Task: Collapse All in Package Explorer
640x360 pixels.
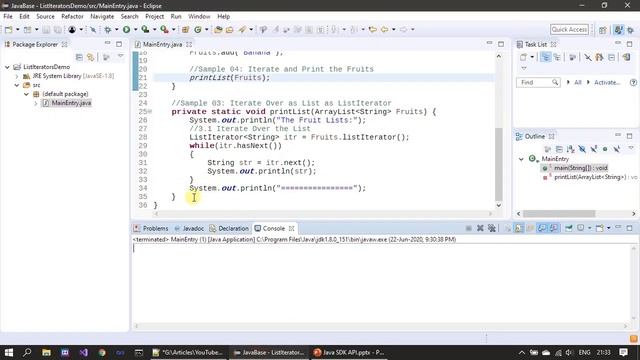Action: [x=79, y=58]
